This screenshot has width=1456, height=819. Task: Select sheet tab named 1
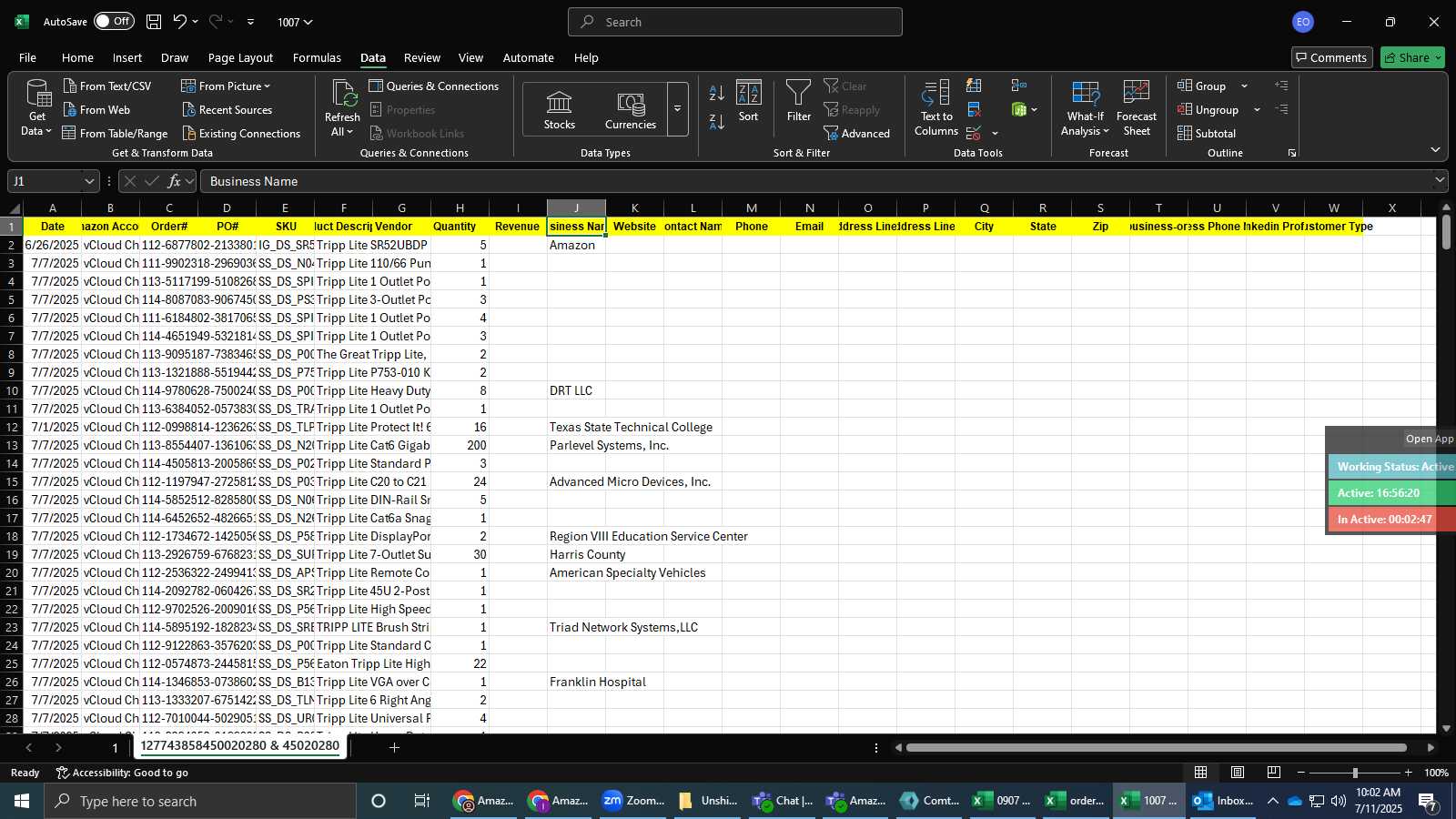point(115,748)
